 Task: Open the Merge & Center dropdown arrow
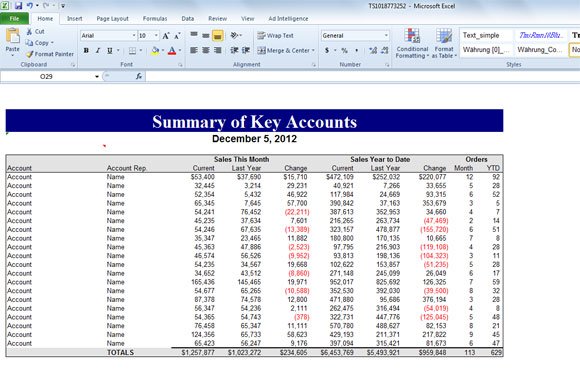click(313, 50)
